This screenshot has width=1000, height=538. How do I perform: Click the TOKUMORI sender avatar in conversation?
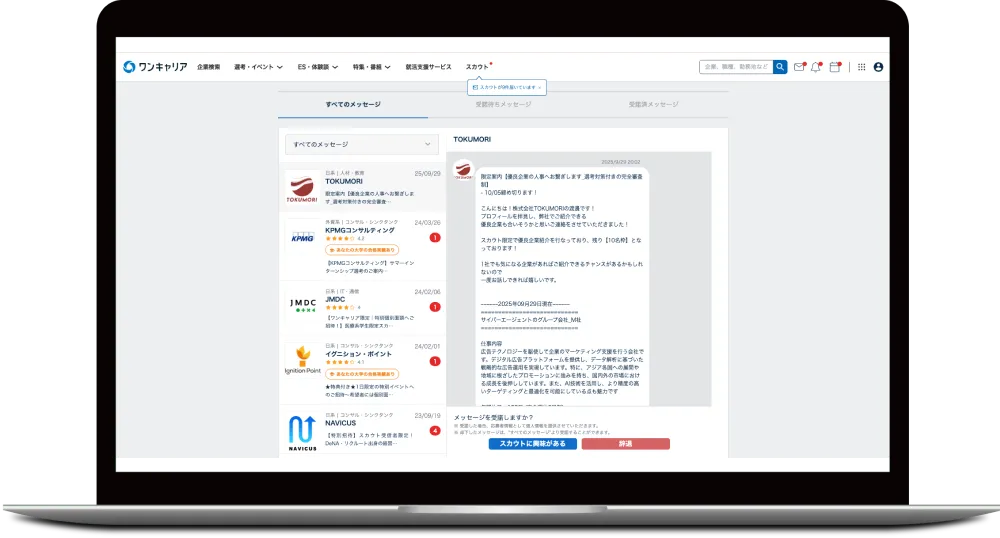click(x=464, y=171)
